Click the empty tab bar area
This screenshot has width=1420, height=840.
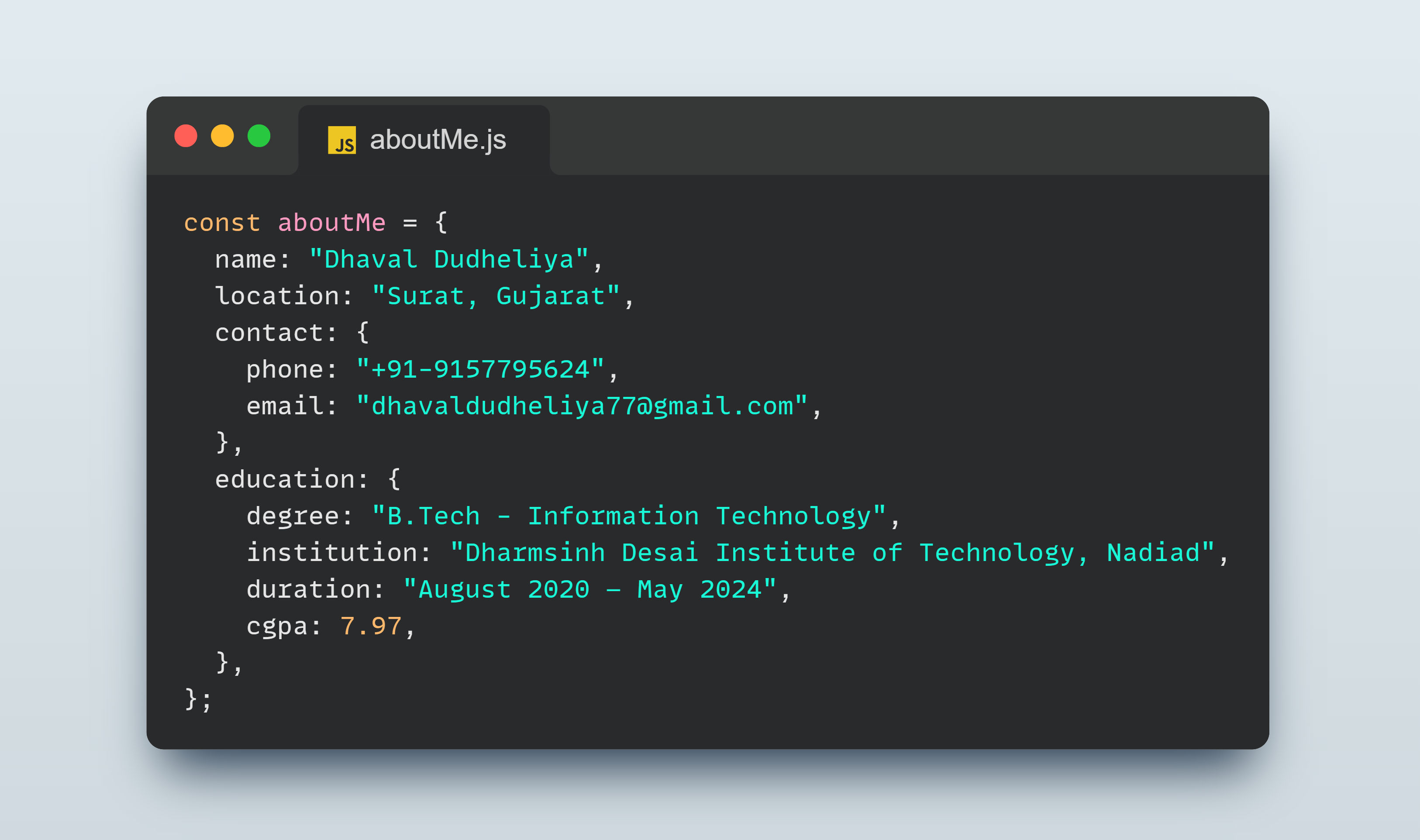coord(909,136)
